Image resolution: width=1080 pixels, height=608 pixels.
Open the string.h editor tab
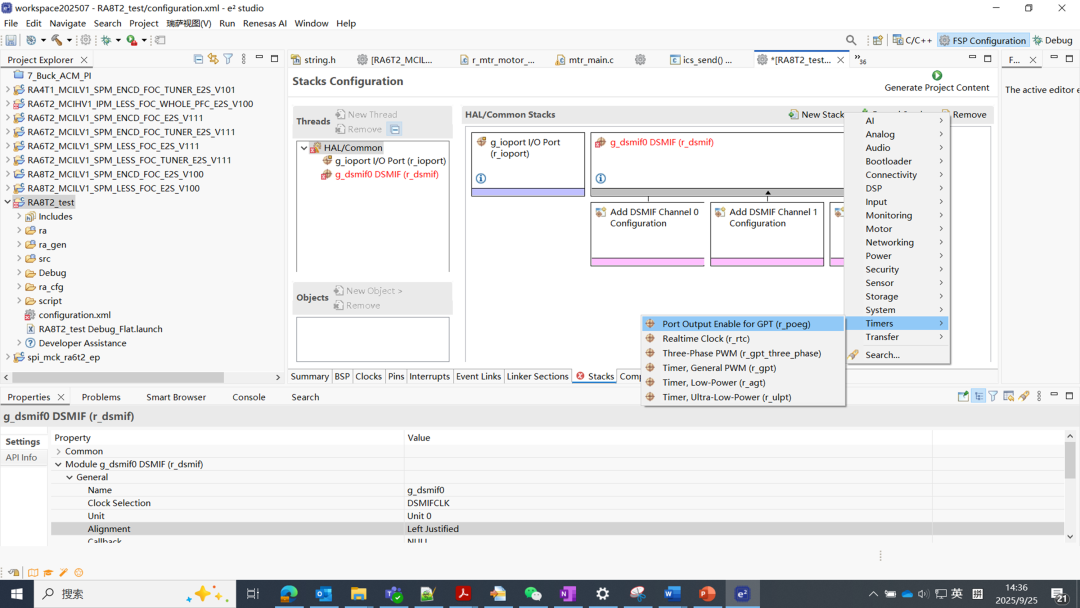pyautogui.click(x=313, y=60)
